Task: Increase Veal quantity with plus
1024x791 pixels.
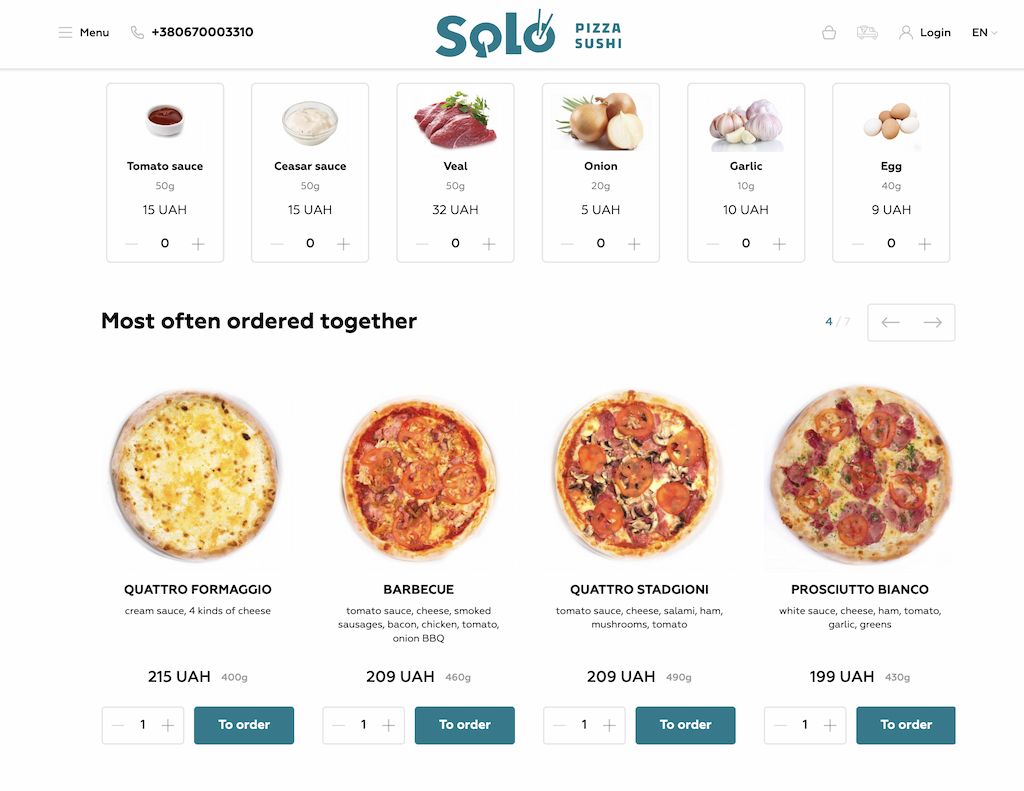Action: 488,244
